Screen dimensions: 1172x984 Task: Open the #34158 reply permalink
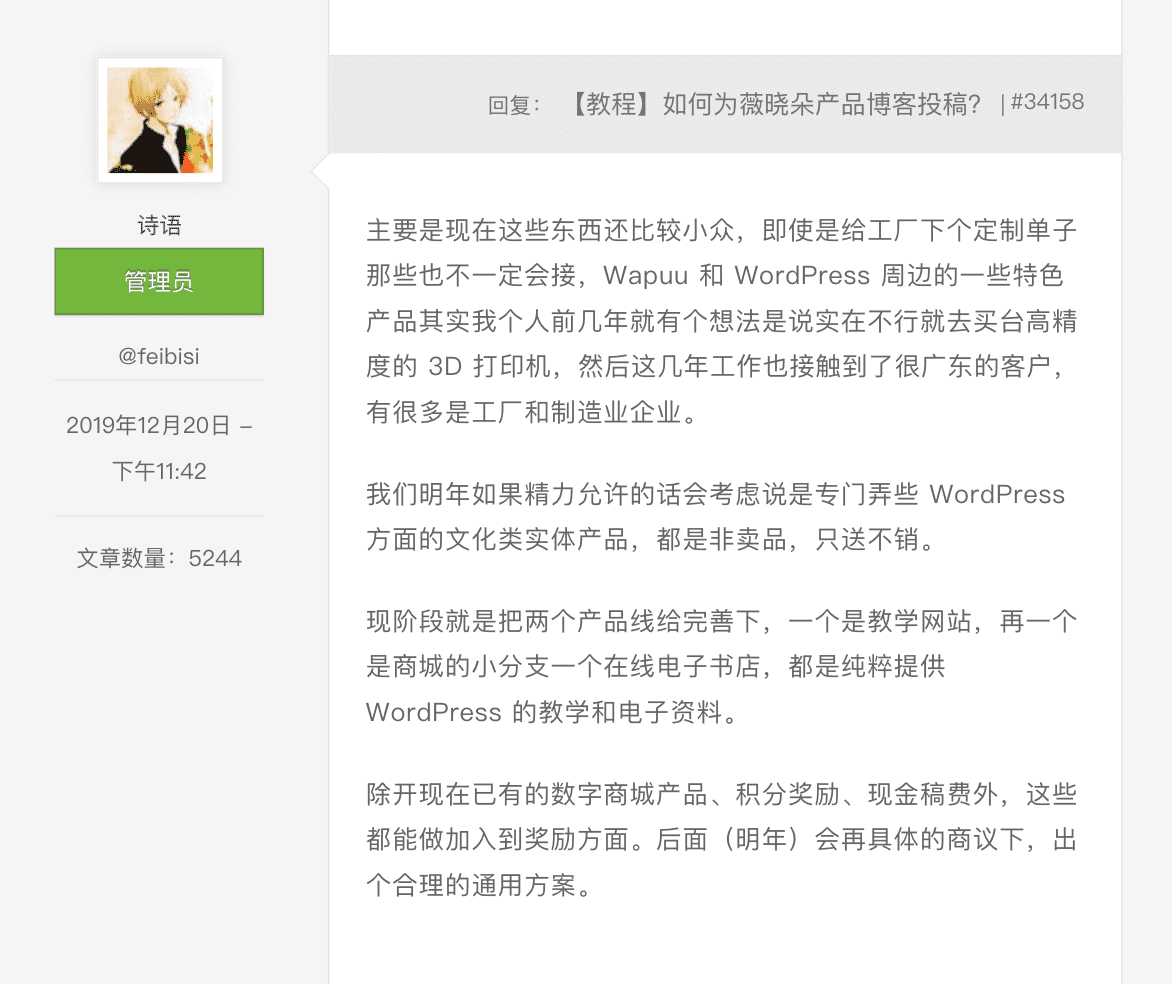pos(1047,102)
